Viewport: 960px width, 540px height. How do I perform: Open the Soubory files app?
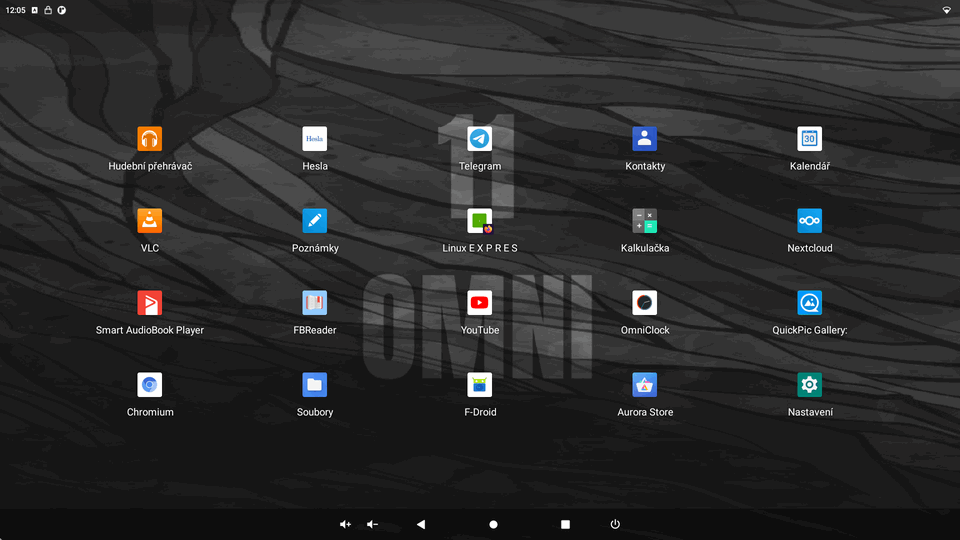point(315,385)
